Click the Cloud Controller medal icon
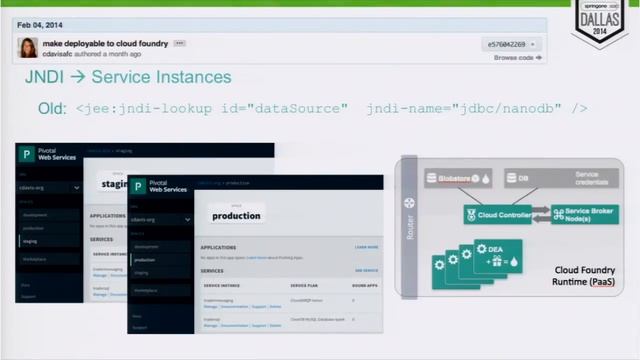This screenshot has width=640, height=360. click(471, 215)
